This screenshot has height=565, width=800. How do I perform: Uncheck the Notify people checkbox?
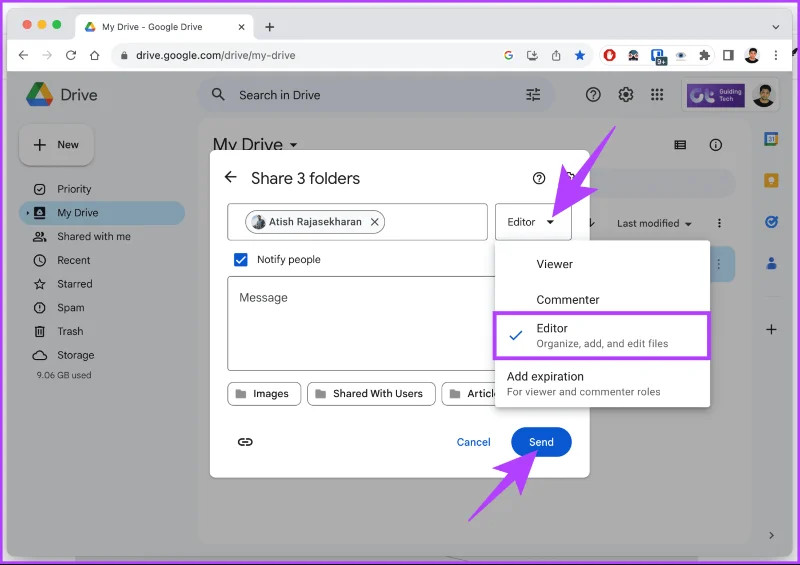[241, 260]
